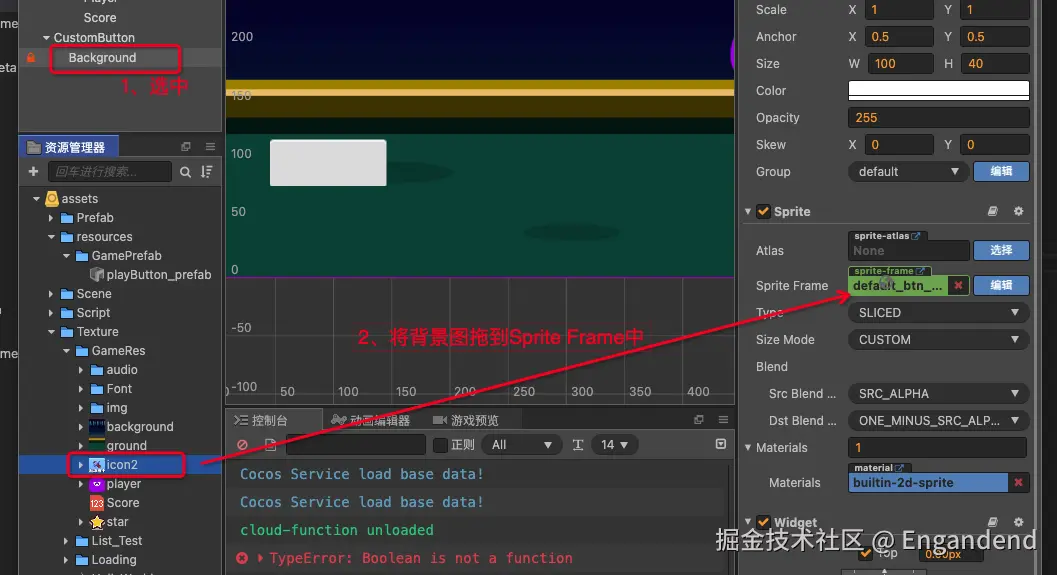Clear console with the red clear icon
Viewport: 1057px width, 575px height.
(242, 445)
